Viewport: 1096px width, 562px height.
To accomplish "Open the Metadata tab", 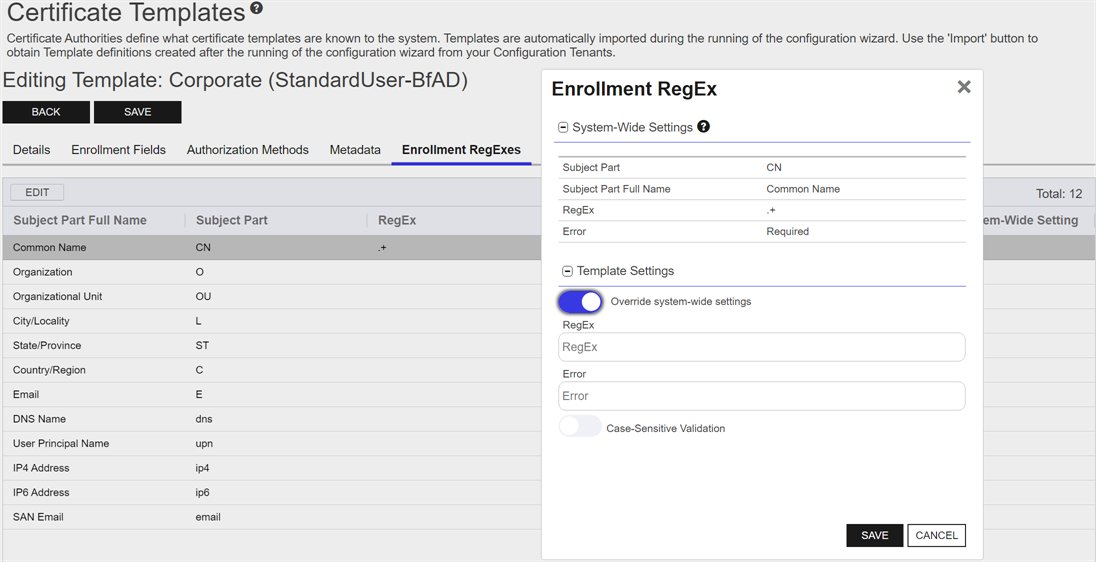I will pyautogui.click(x=355, y=150).
